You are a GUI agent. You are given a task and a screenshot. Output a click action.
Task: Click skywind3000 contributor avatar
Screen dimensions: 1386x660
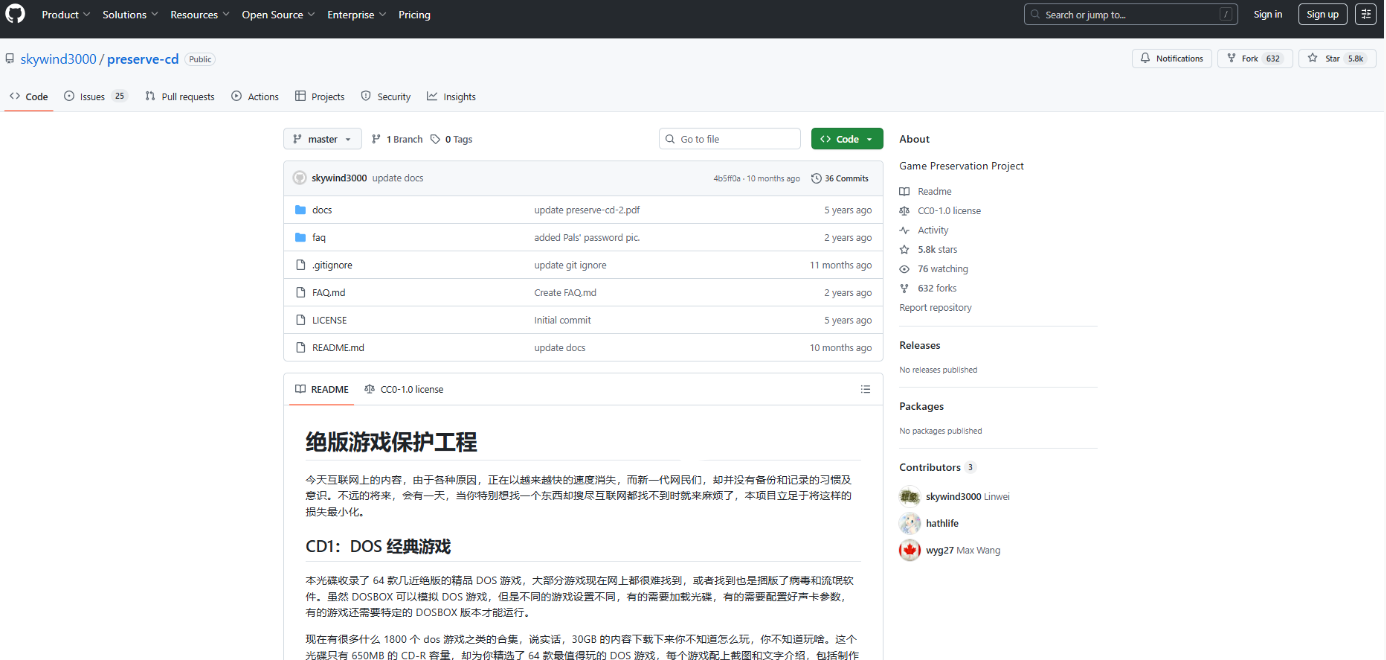point(909,497)
